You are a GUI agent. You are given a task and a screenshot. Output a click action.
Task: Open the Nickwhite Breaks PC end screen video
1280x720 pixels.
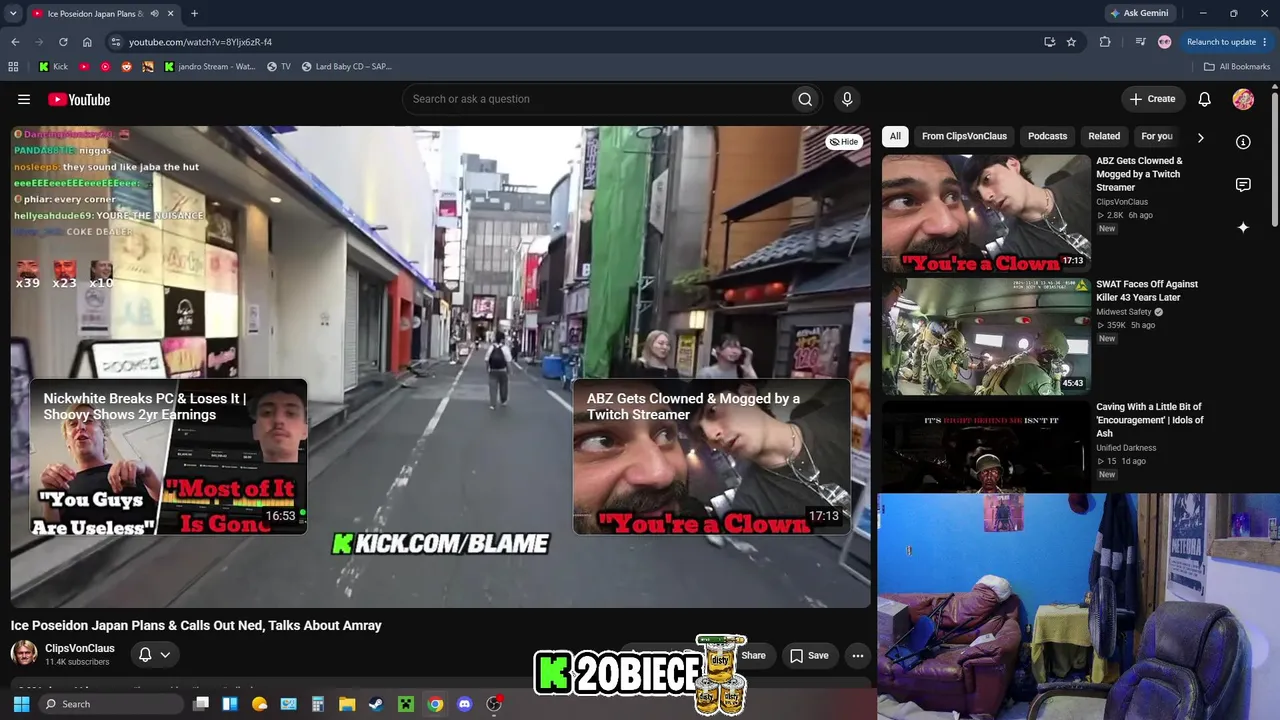pos(168,456)
